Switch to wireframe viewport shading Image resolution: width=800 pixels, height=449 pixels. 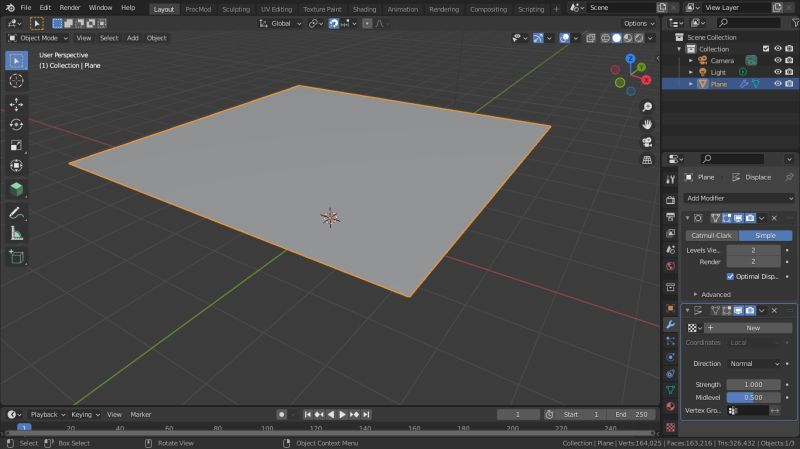click(606, 38)
